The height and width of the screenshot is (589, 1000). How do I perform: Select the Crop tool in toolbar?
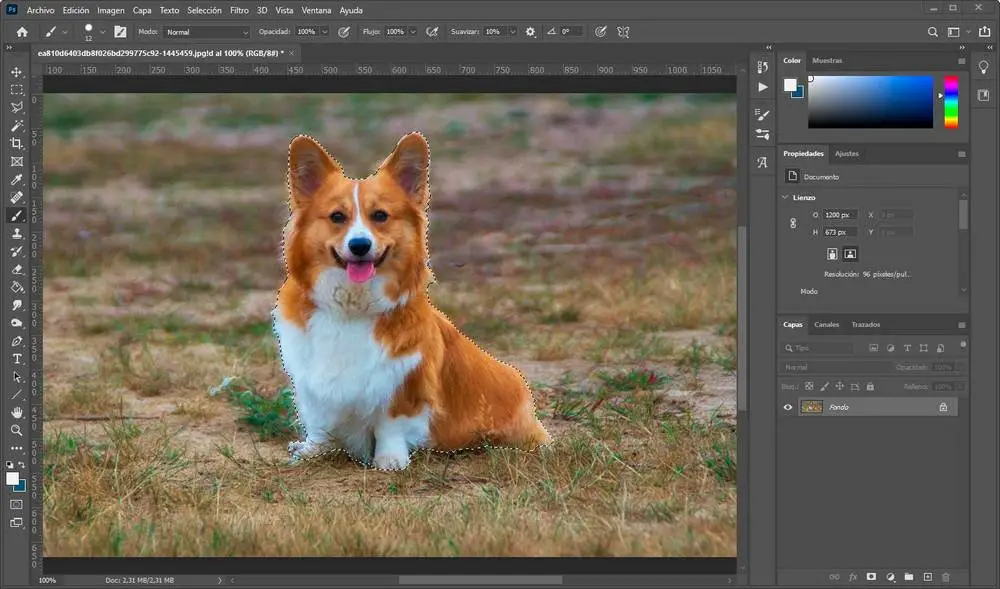click(17, 143)
